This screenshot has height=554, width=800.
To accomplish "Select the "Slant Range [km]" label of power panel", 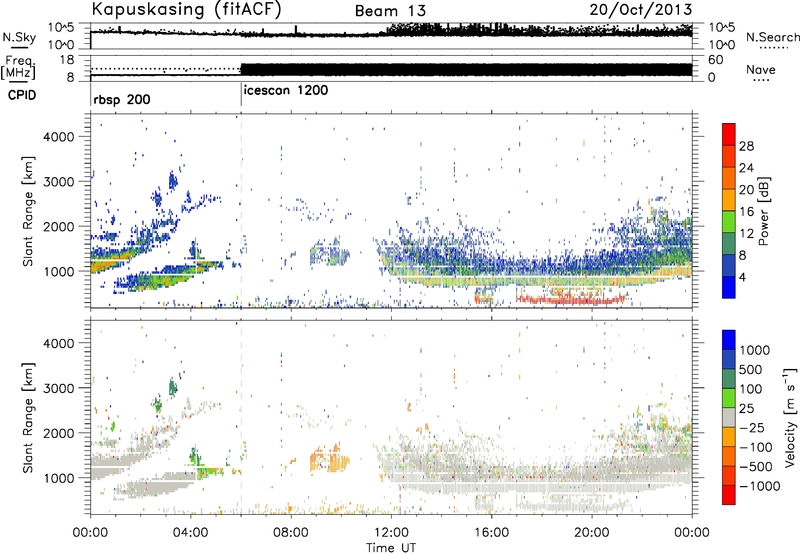I will tap(28, 211).
